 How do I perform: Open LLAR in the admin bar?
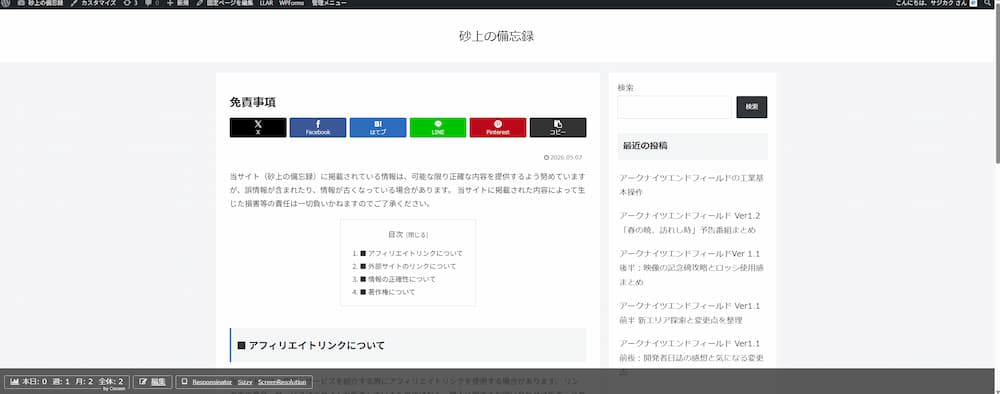coord(267,3)
